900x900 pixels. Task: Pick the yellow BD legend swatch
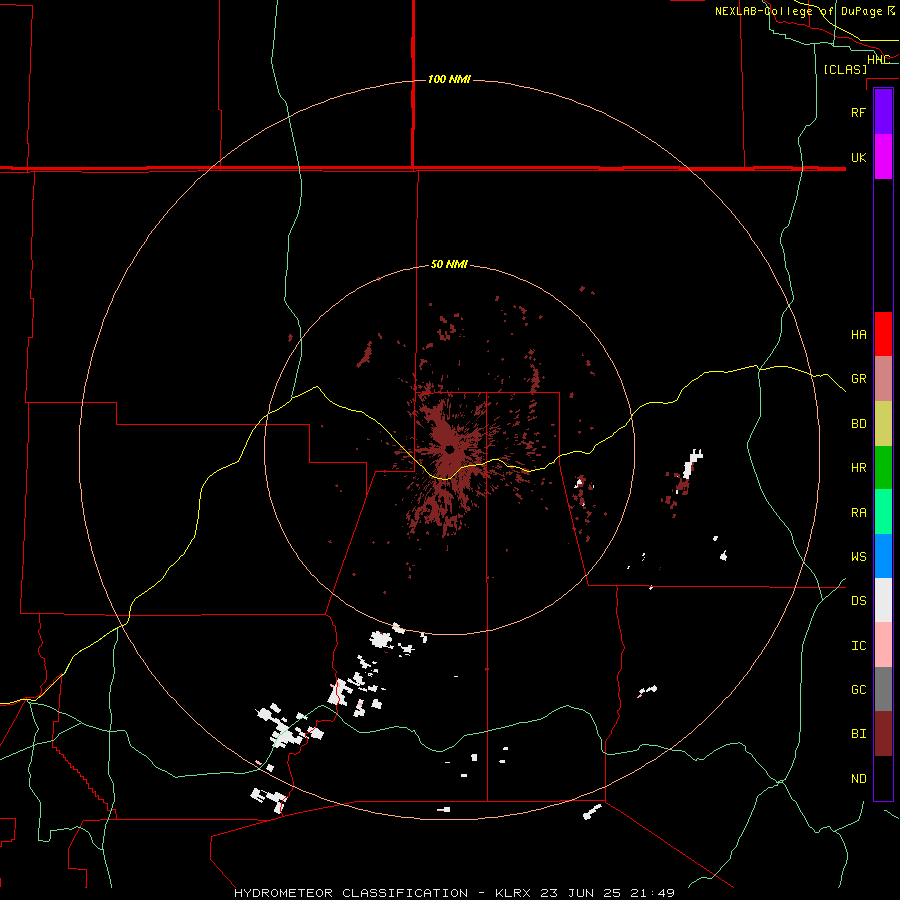click(x=883, y=424)
